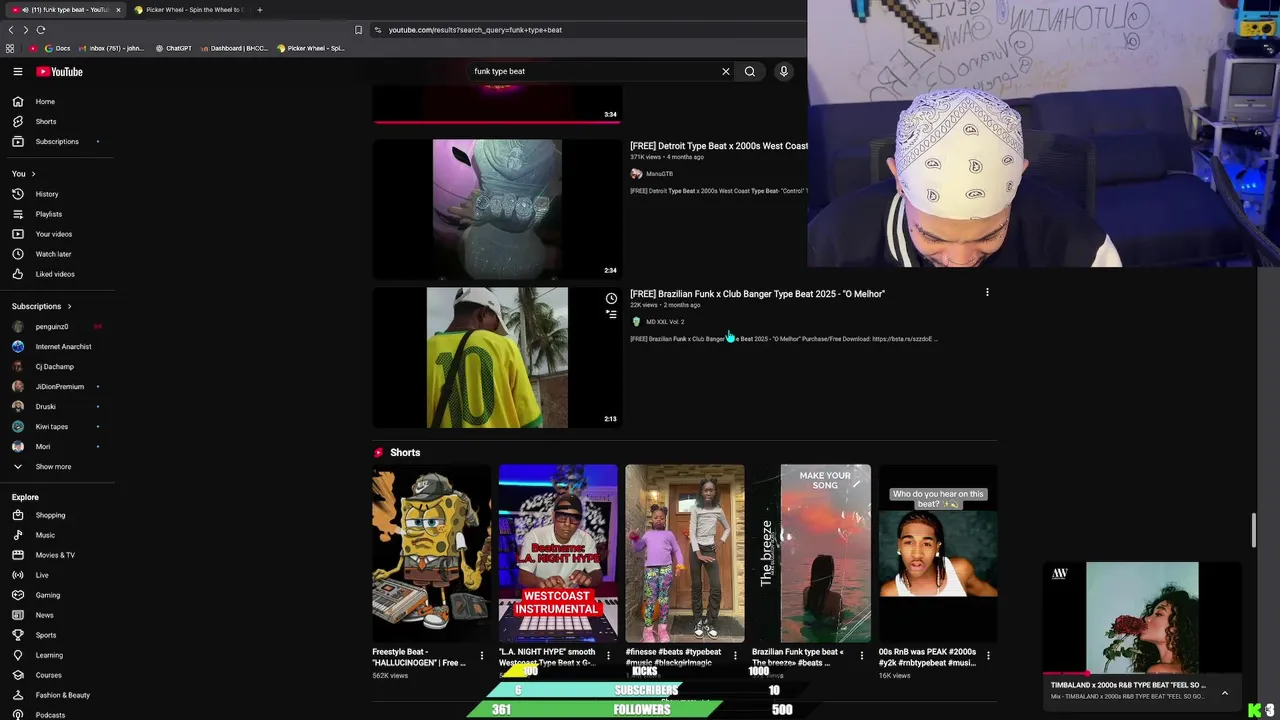Expand the You section
The width and height of the screenshot is (1280, 720).
coord(24,174)
